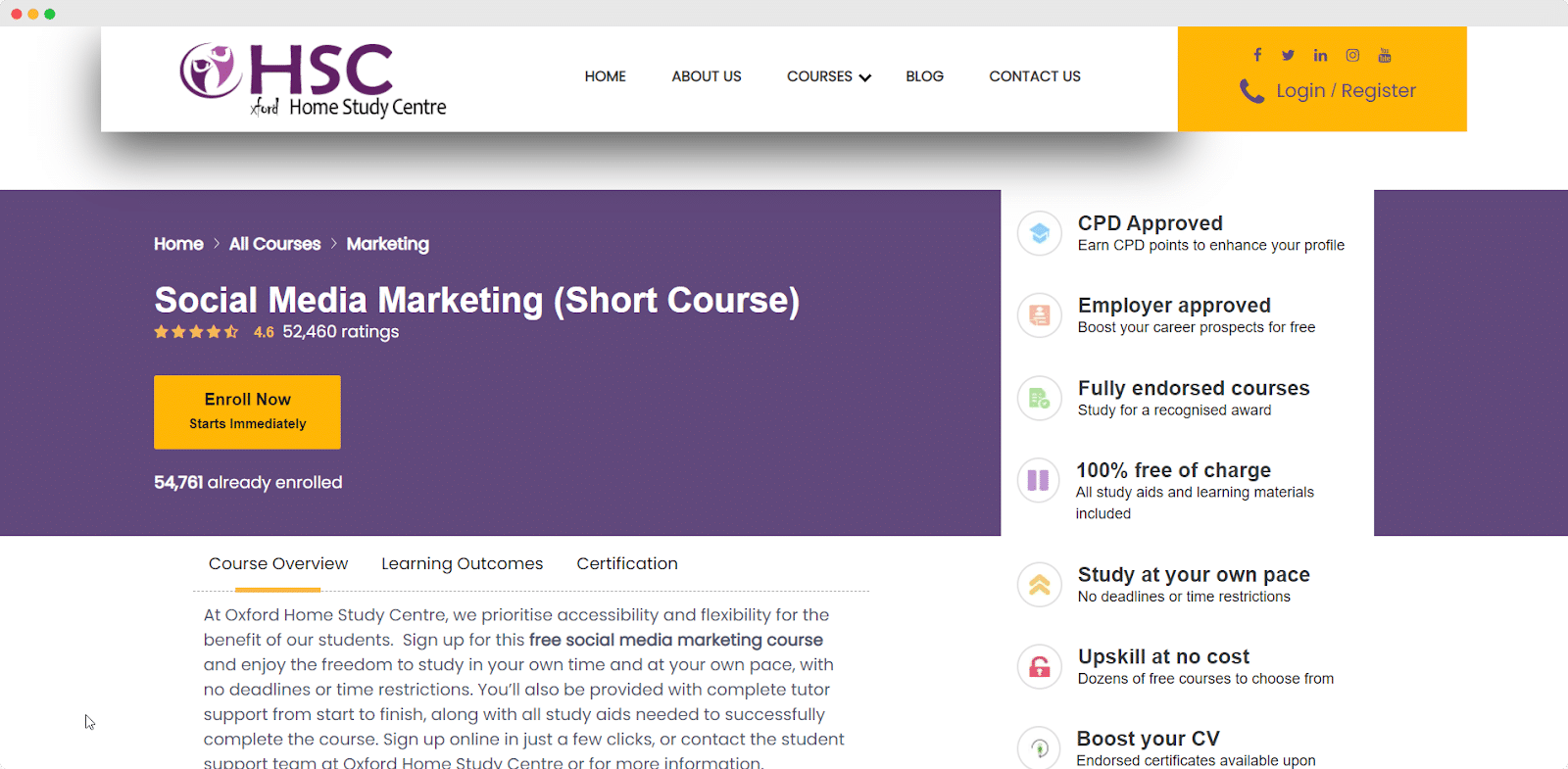1568x769 pixels.
Task: Go to the HOME menu item
Action: [606, 76]
